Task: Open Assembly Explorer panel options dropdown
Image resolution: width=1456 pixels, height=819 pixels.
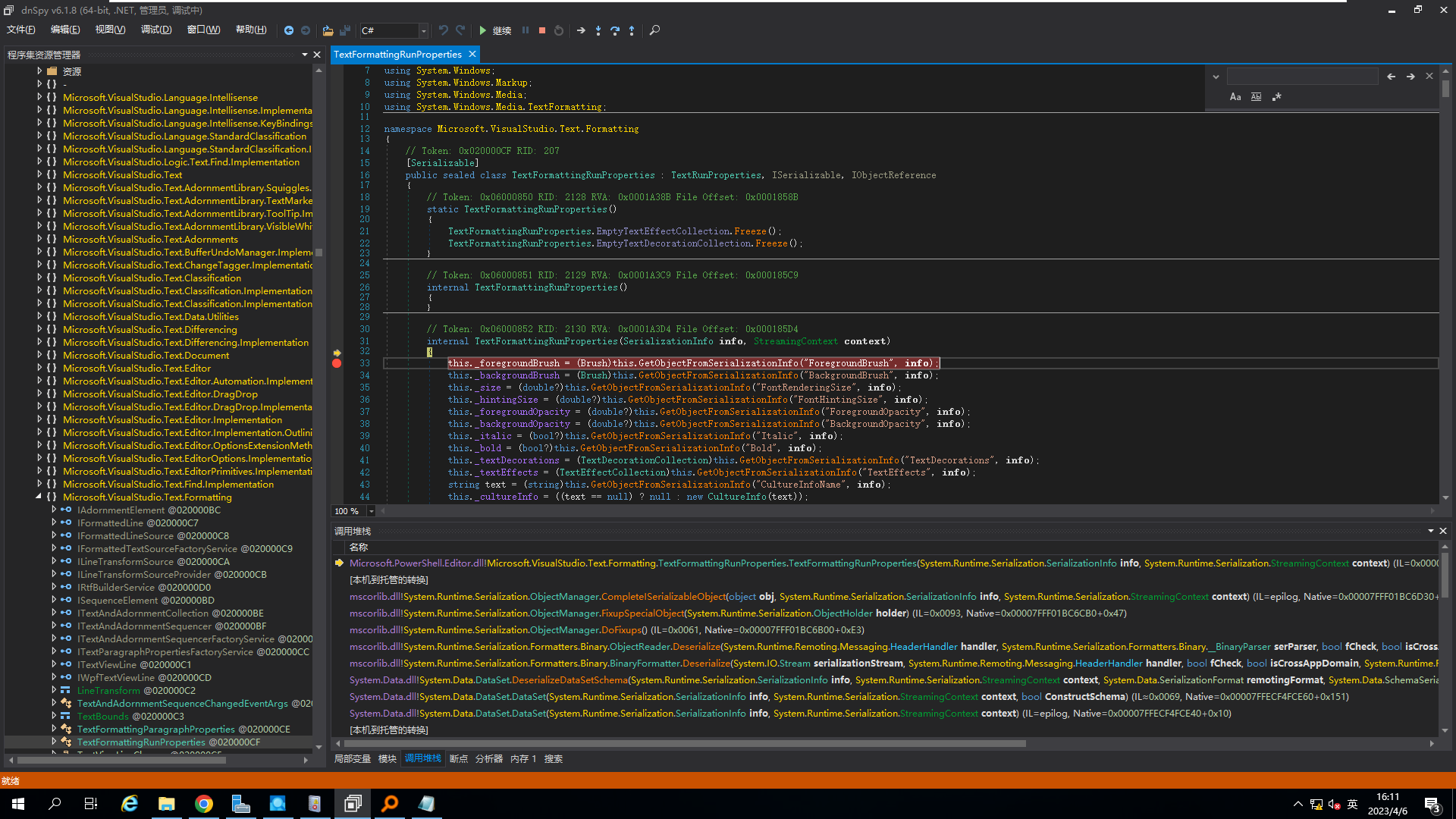Action: tap(305, 55)
